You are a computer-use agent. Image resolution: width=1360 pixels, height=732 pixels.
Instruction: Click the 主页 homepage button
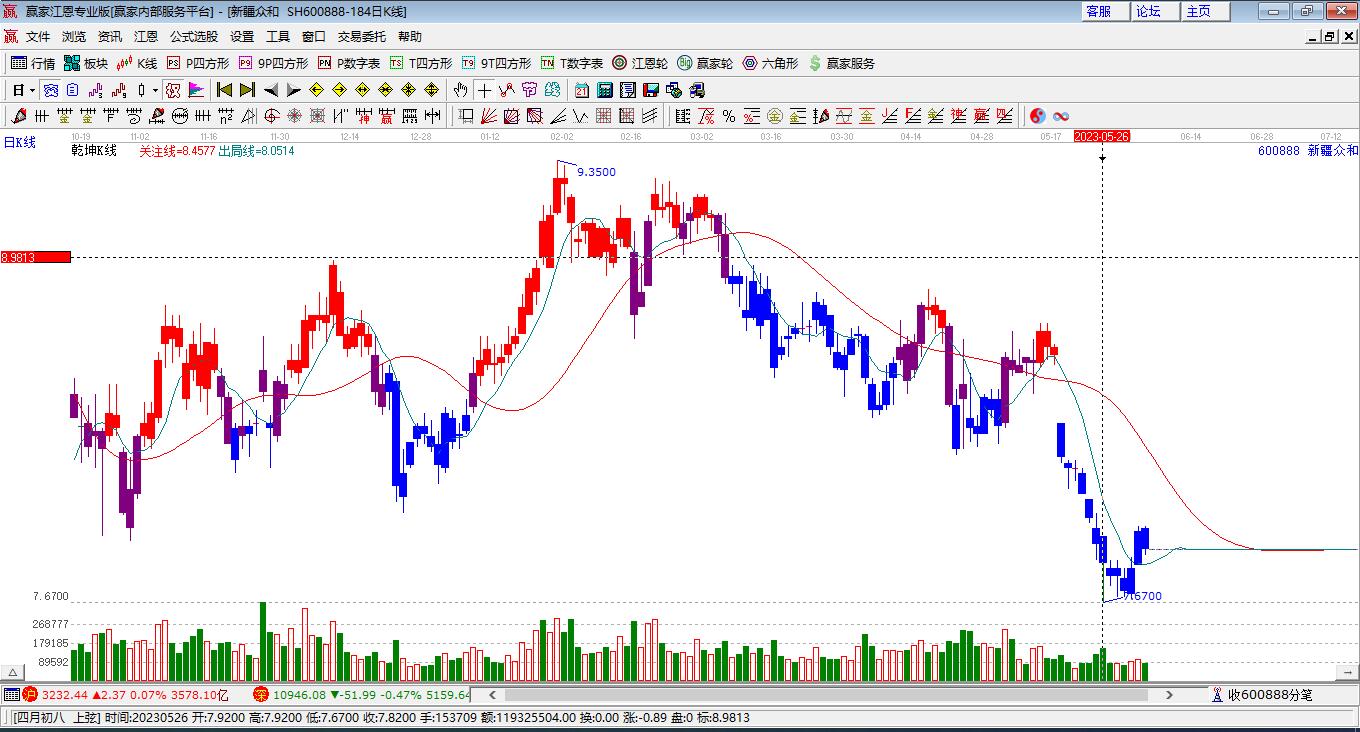coord(1206,11)
